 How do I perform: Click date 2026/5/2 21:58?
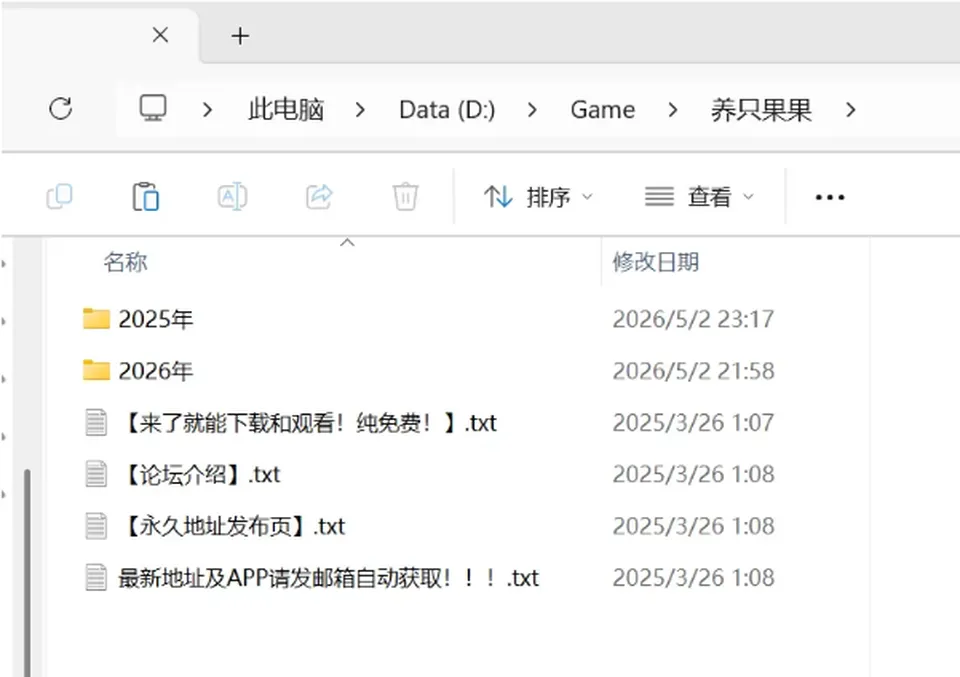(693, 371)
